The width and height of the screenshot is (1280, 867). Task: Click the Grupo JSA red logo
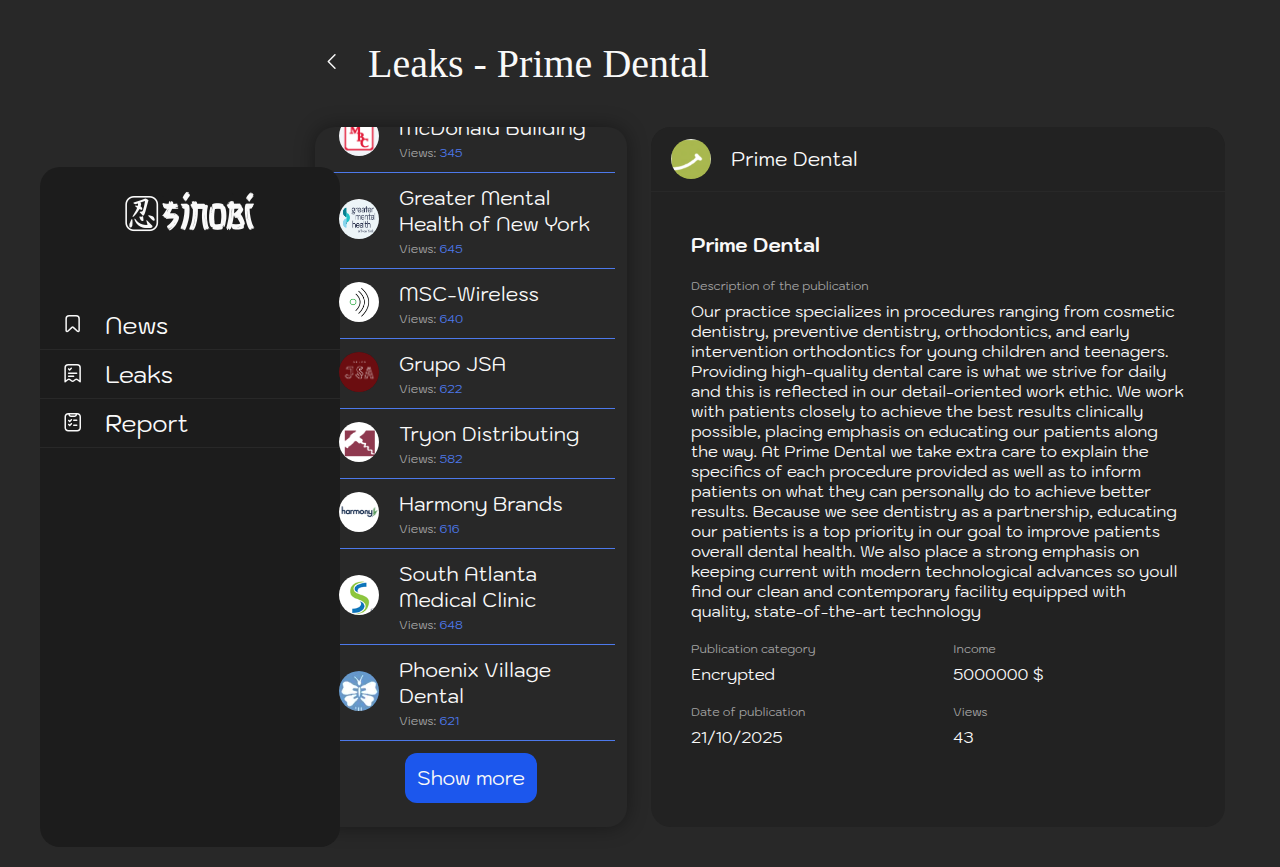click(359, 372)
